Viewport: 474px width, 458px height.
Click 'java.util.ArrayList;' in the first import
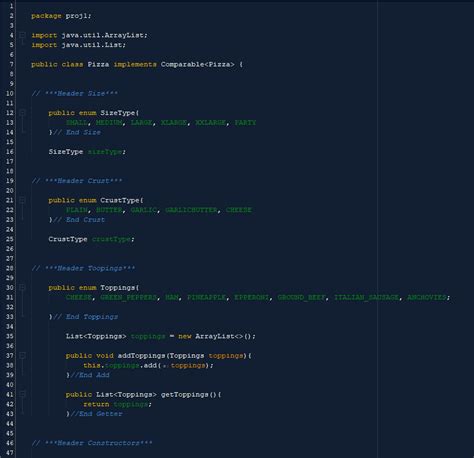coord(104,35)
